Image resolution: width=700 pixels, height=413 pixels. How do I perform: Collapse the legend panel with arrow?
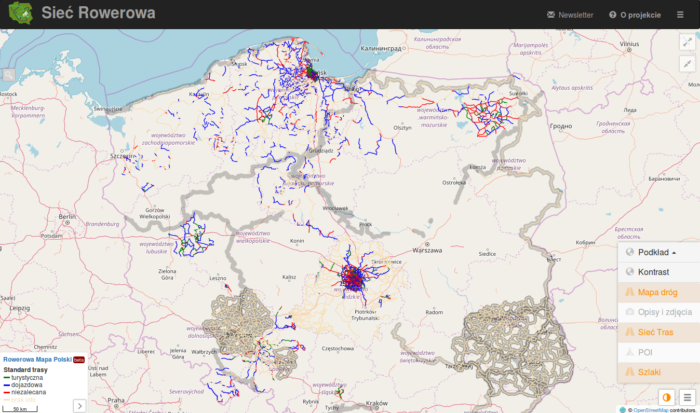tap(79, 405)
